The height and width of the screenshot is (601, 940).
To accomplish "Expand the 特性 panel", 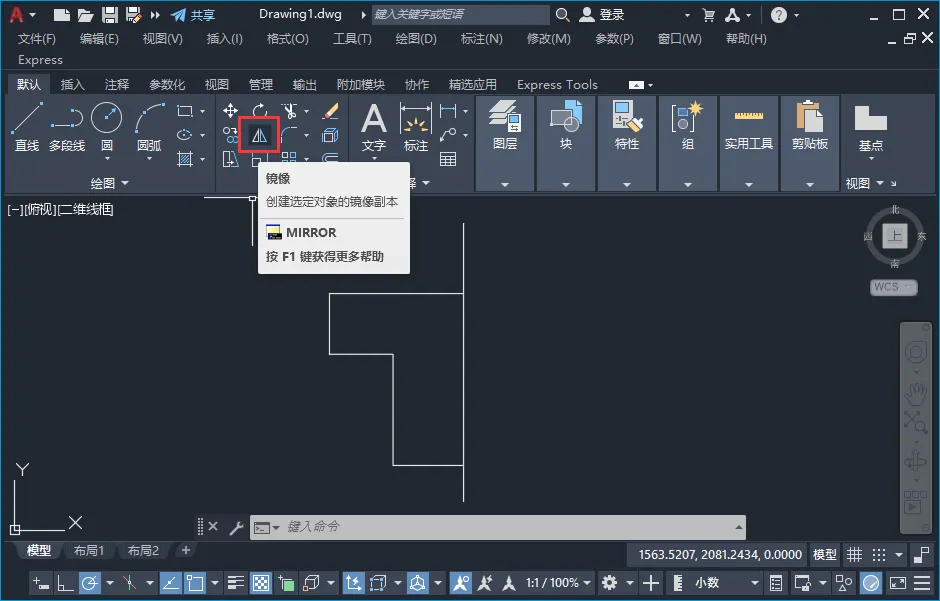I will [627, 185].
